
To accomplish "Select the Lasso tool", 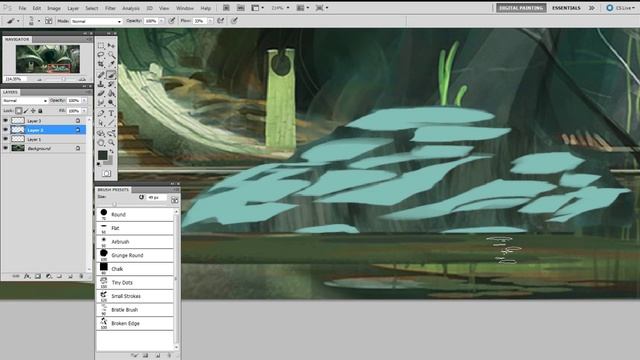I will pos(101,55).
